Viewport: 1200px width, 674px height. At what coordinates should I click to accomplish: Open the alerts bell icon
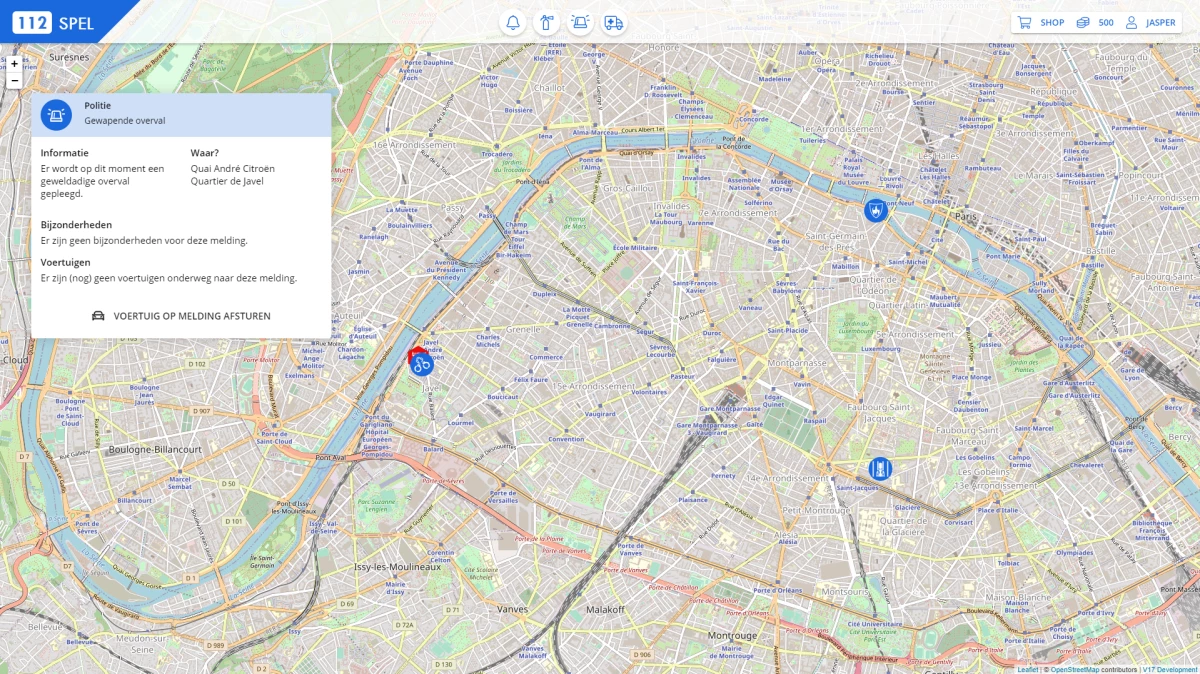[513, 22]
